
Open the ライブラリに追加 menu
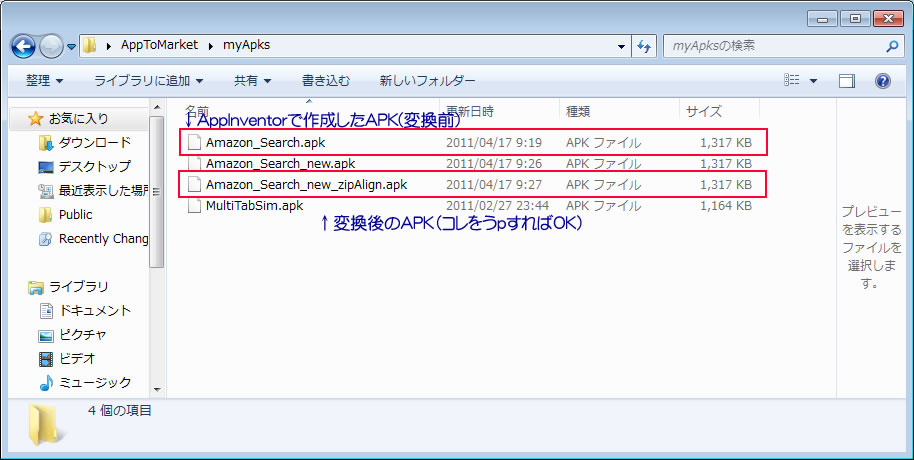point(149,80)
